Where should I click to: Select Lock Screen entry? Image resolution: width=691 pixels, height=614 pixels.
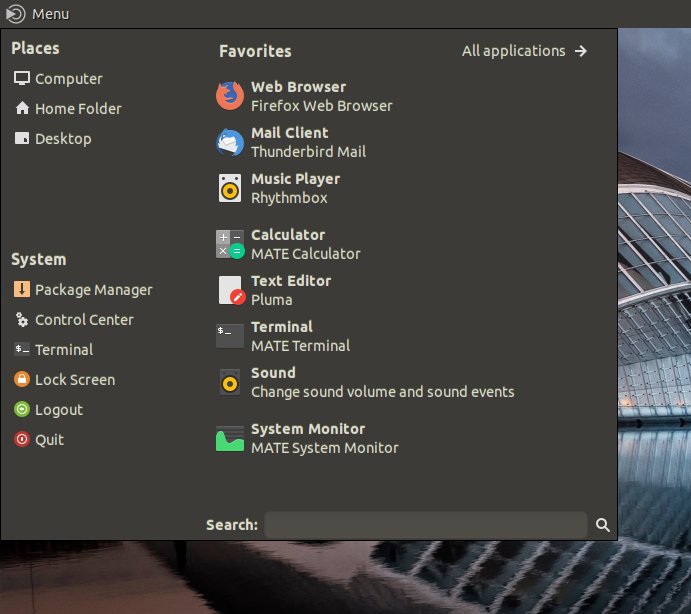click(x=64, y=379)
